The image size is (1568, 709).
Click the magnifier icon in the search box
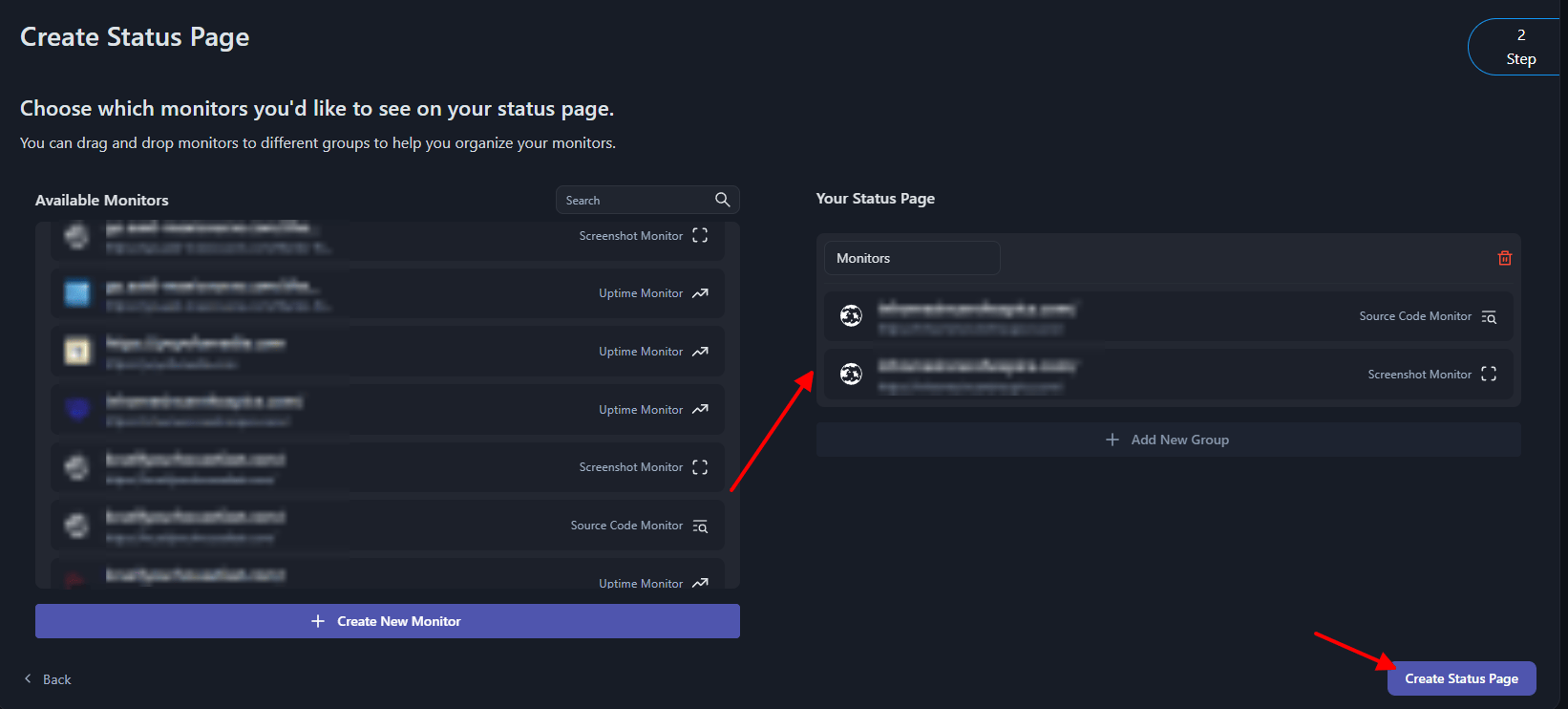[x=722, y=200]
